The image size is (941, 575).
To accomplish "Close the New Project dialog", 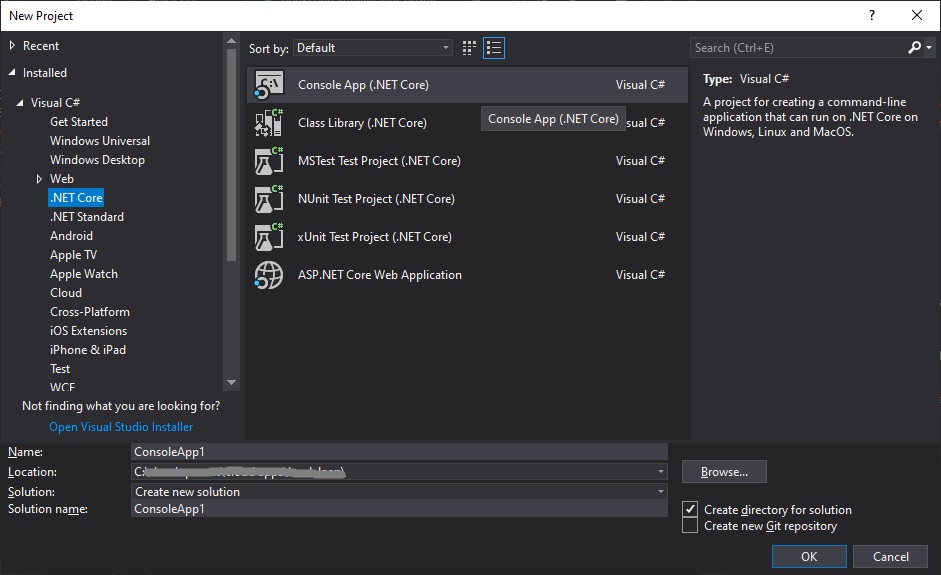I will pyautogui.click(x=917, y=16).
